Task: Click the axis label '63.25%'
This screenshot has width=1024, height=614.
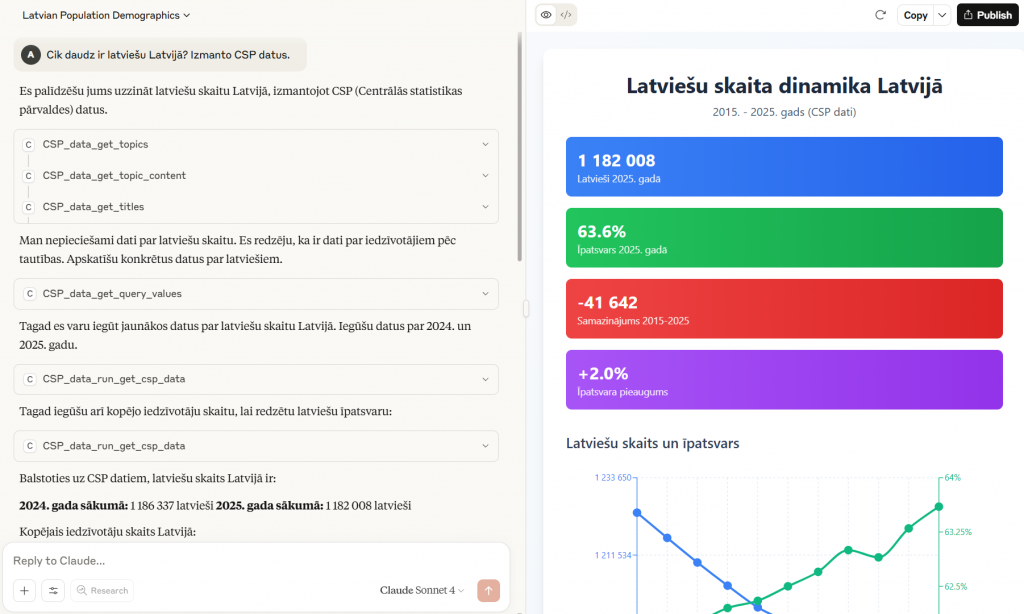Action: (x=958, y=532)
